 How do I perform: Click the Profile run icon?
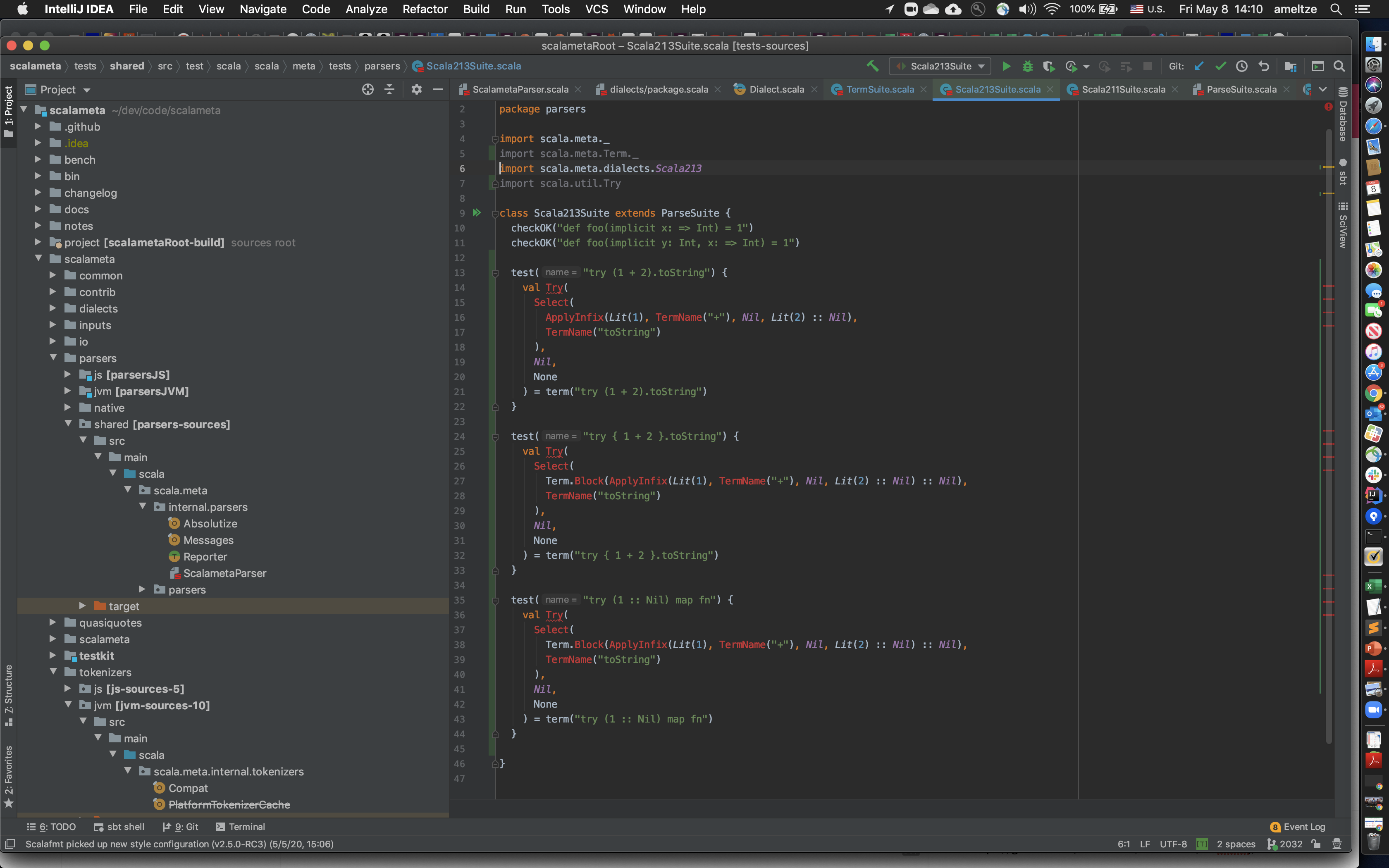pyautogui.click(x=1071, y=66)
